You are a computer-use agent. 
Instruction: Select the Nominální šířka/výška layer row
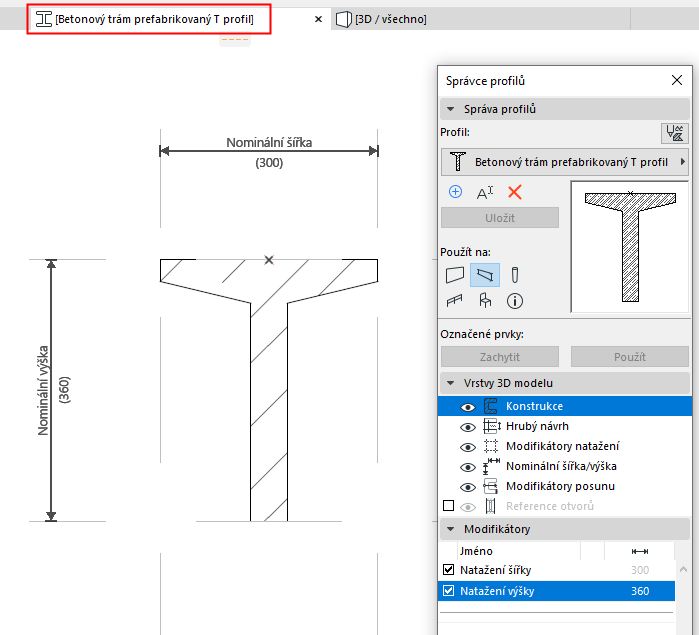[560, 467]
